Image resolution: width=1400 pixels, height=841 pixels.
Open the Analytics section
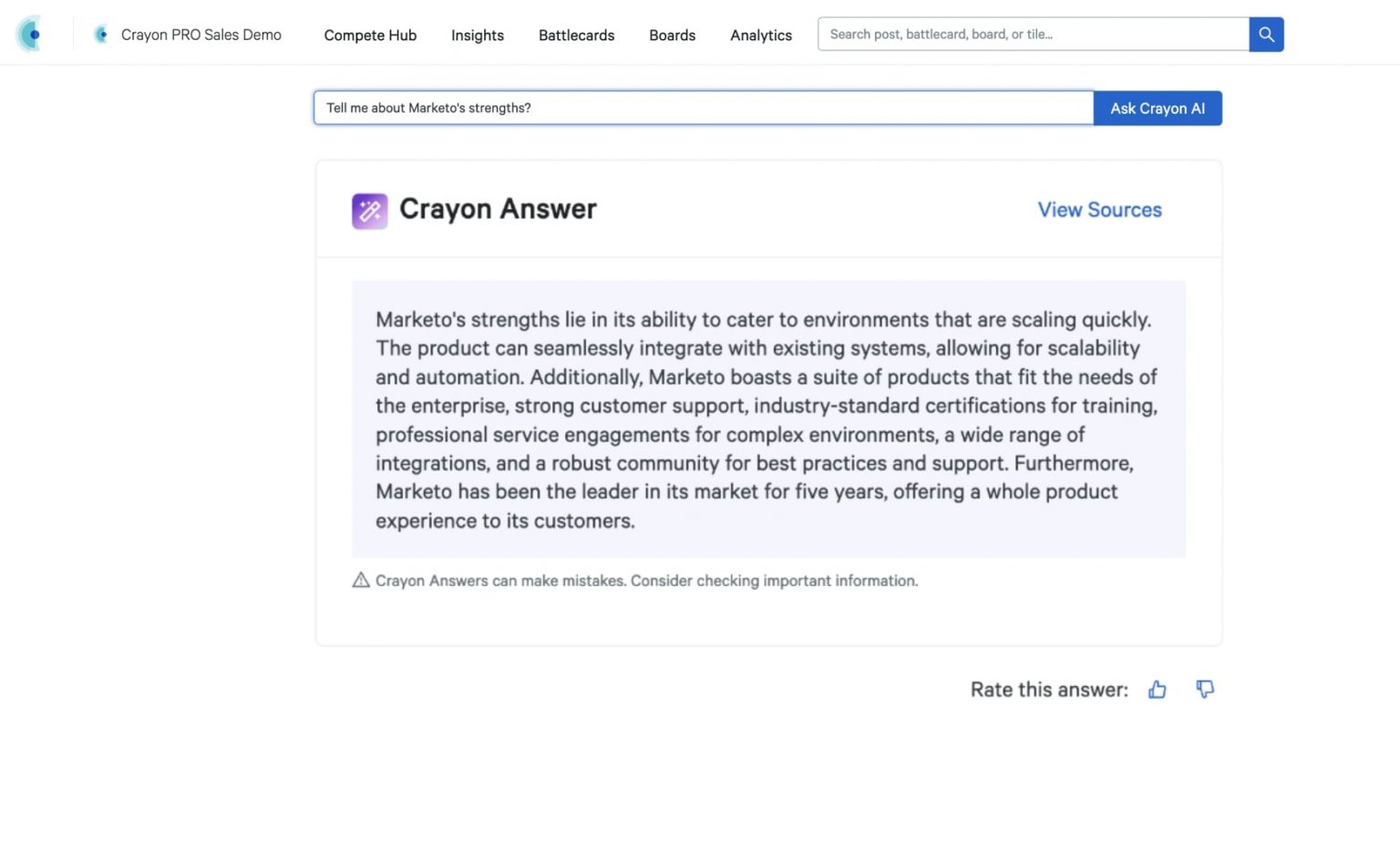[x=760, y=36]
